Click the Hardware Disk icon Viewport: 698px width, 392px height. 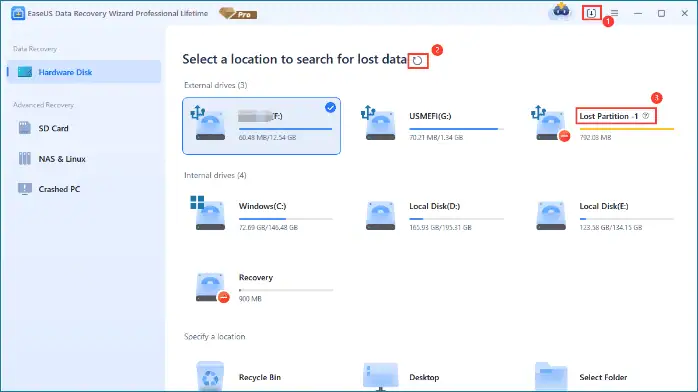tap(24, 72)
